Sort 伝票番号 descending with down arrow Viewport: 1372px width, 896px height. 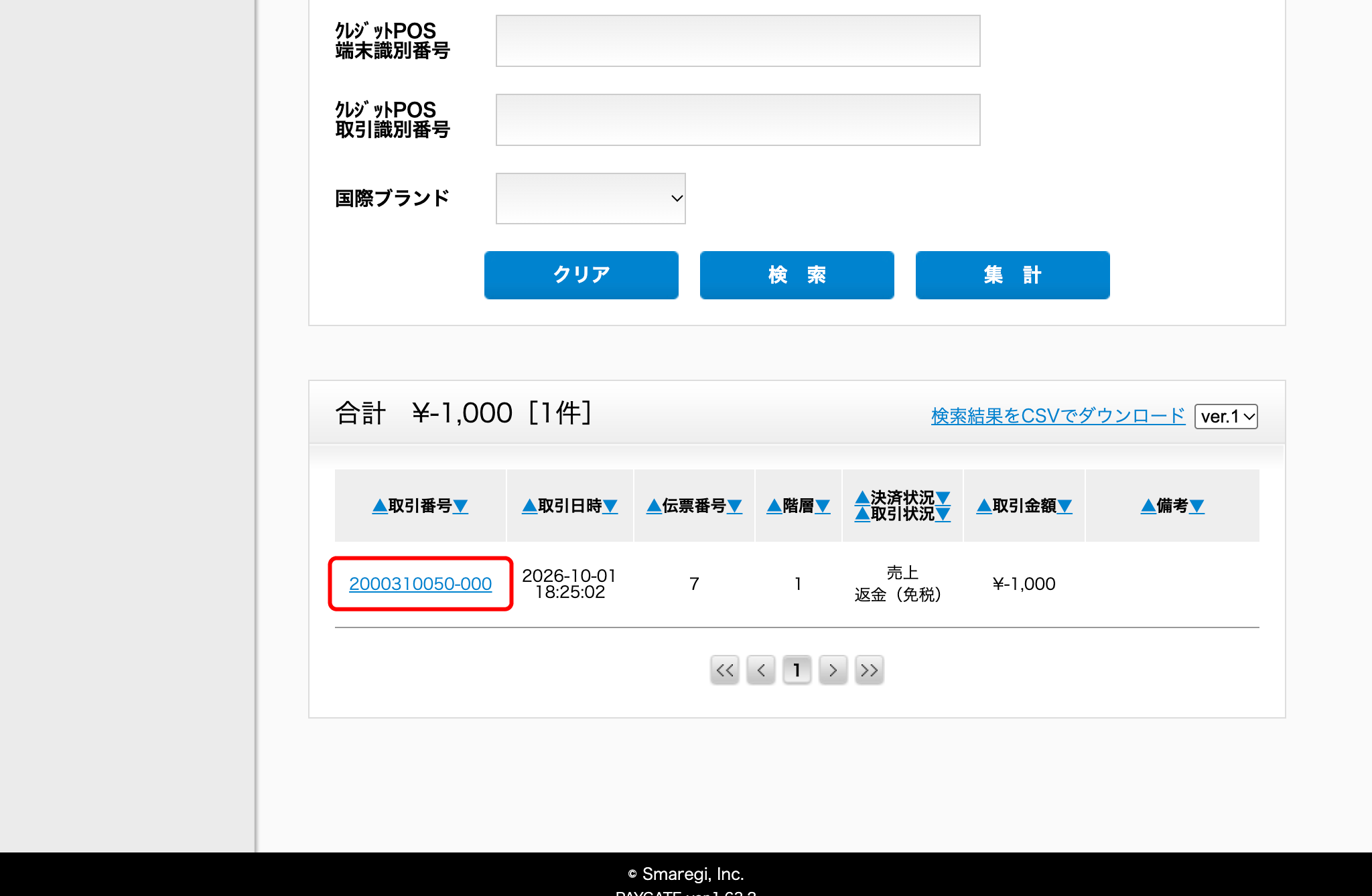pyautogui.click(x=735, y=506)
